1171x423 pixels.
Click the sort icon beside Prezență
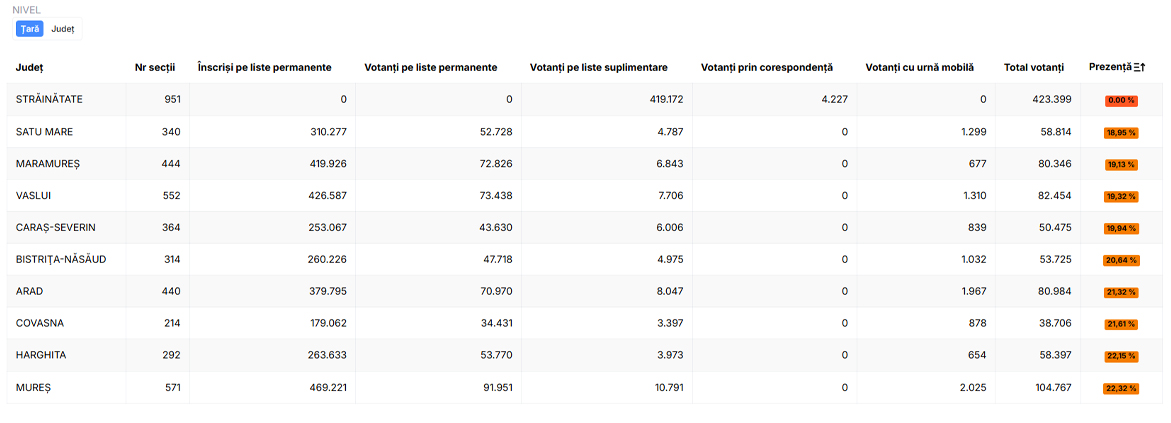tap(1140, 67)
